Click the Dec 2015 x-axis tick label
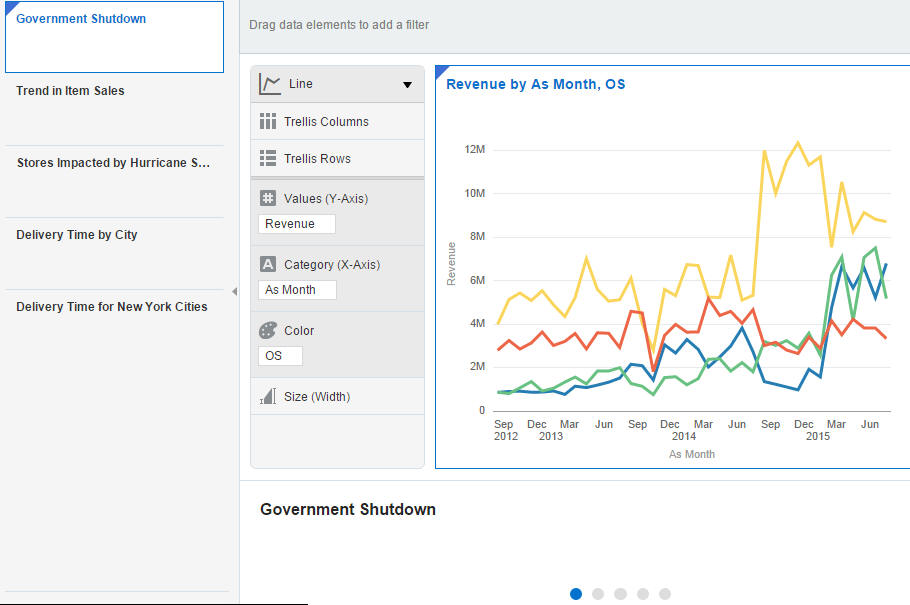This screenshot has height=605, width=910. [x=810, y=430]
